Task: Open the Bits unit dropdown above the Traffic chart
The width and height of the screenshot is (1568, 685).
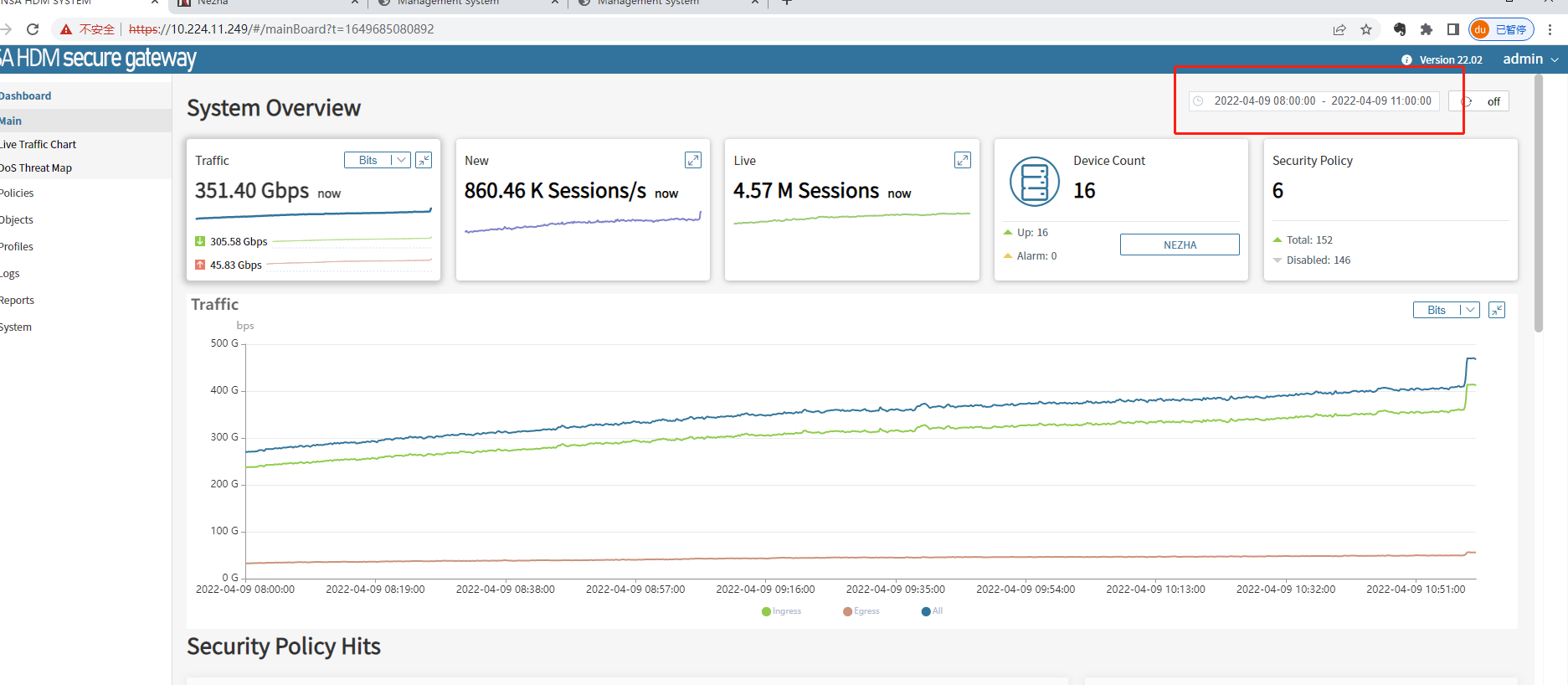Action: click(x=1446, y=310)
